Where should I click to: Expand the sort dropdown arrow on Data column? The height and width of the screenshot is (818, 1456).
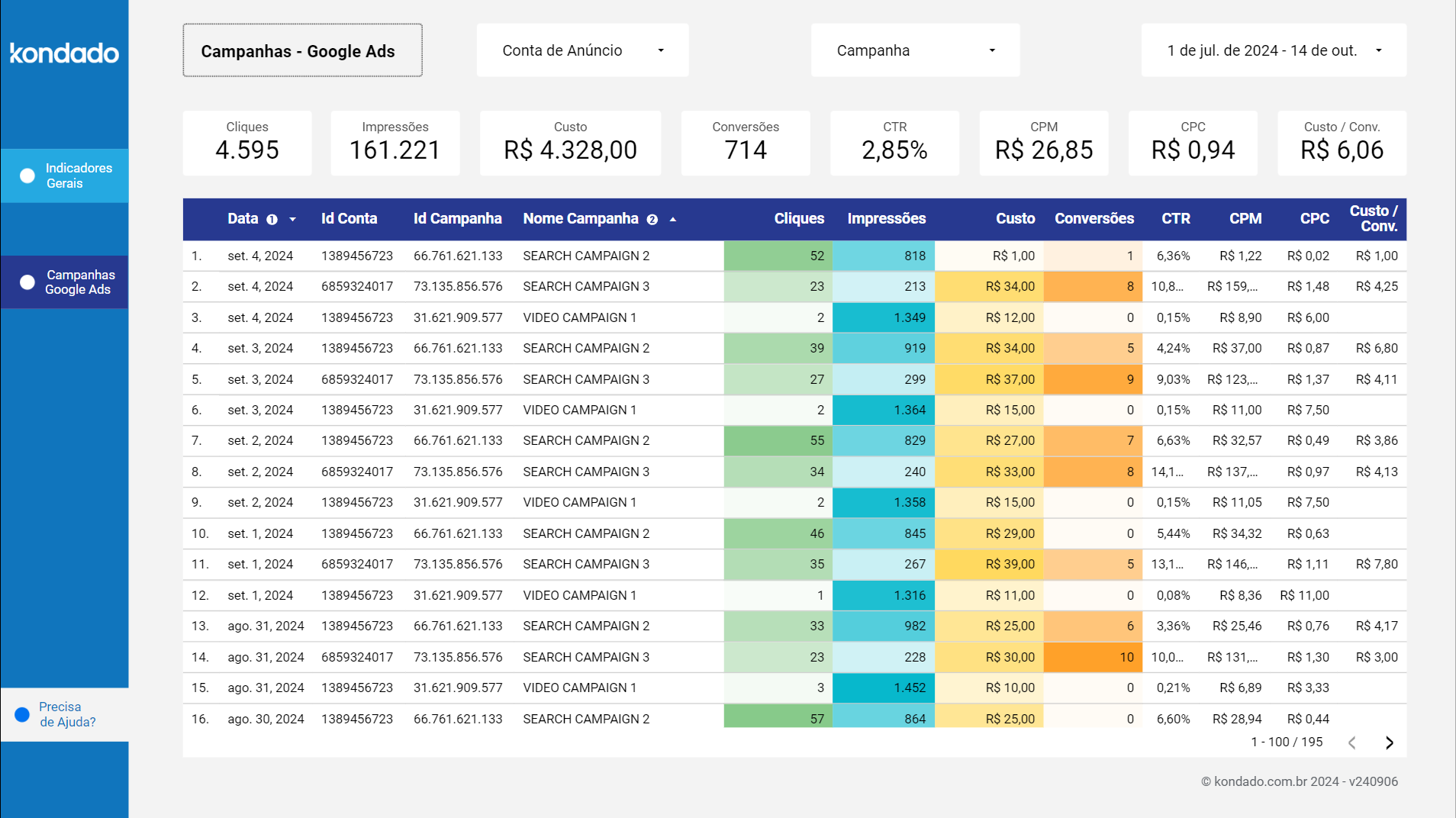[x=293, y=219]
